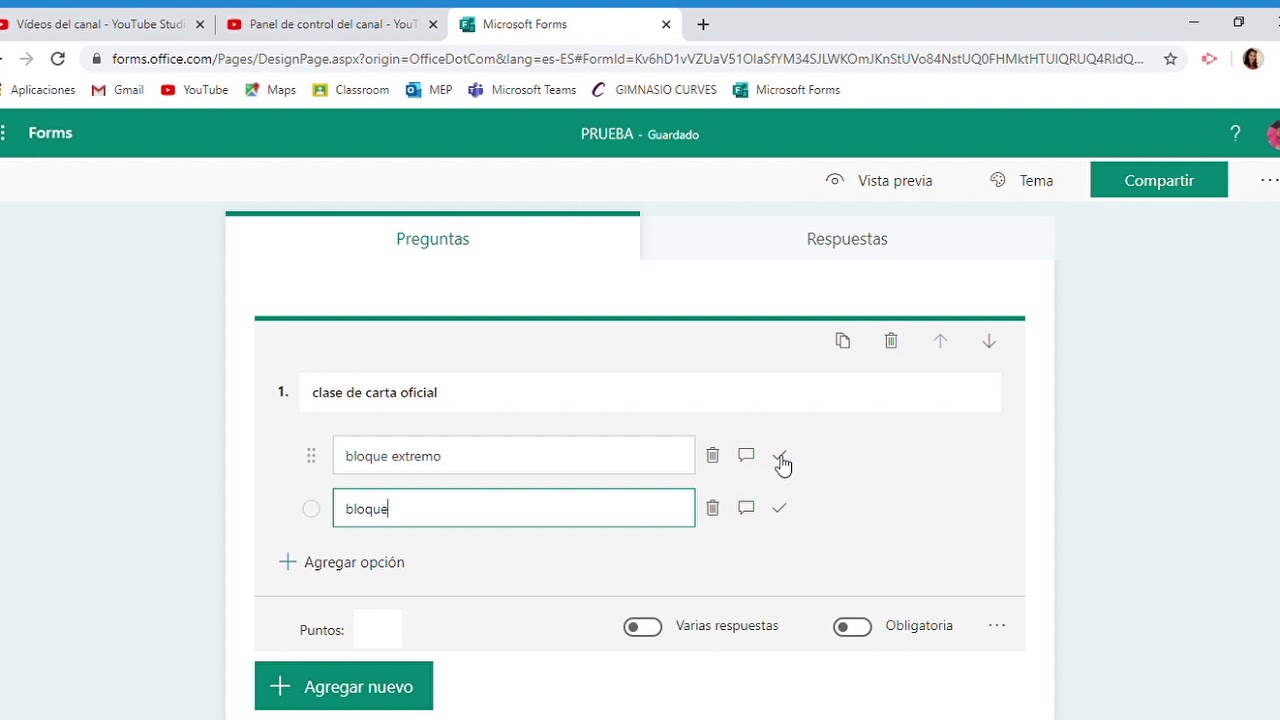1280x720 pixels.
Task: Close the Microsoft Forms browser tab
Action: click(x=667, y=24)
